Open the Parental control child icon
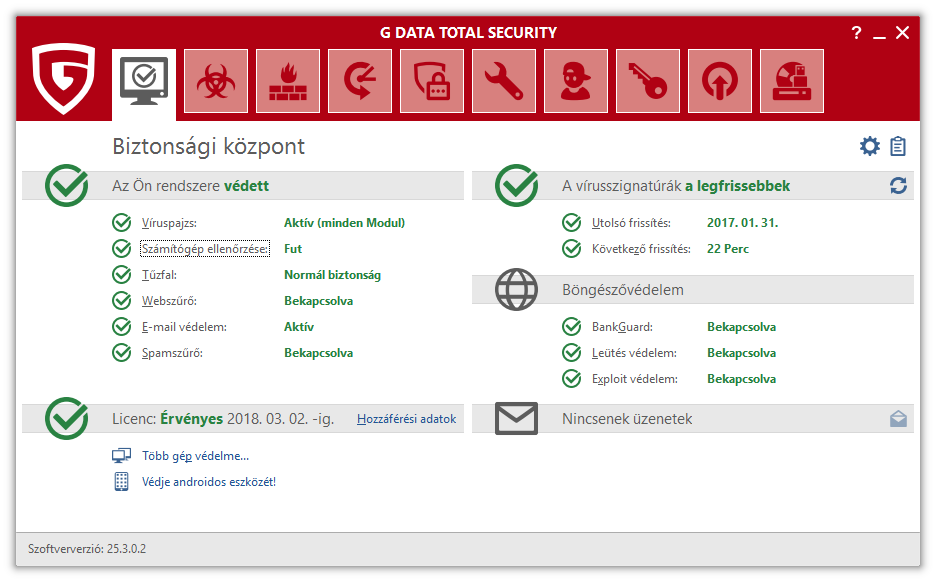This screenshot has width=936, height=582. 576,81
